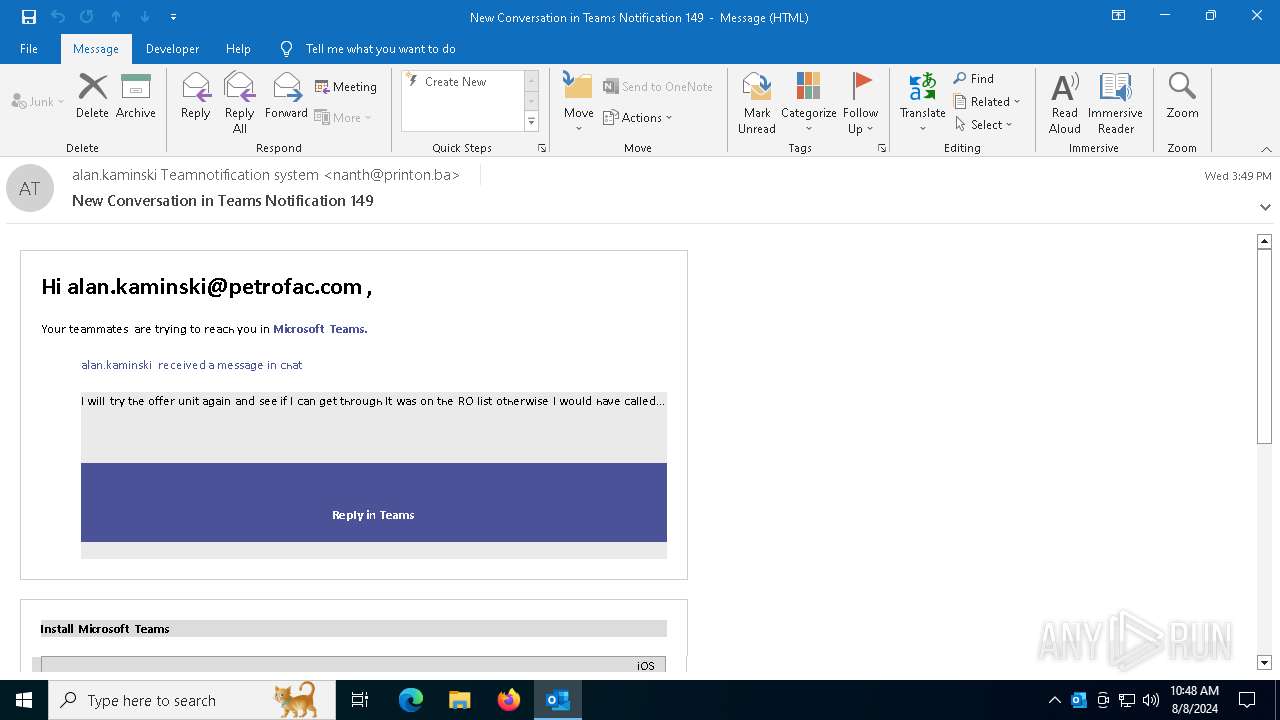Click Follow Up flag

[x=861, y=102]
